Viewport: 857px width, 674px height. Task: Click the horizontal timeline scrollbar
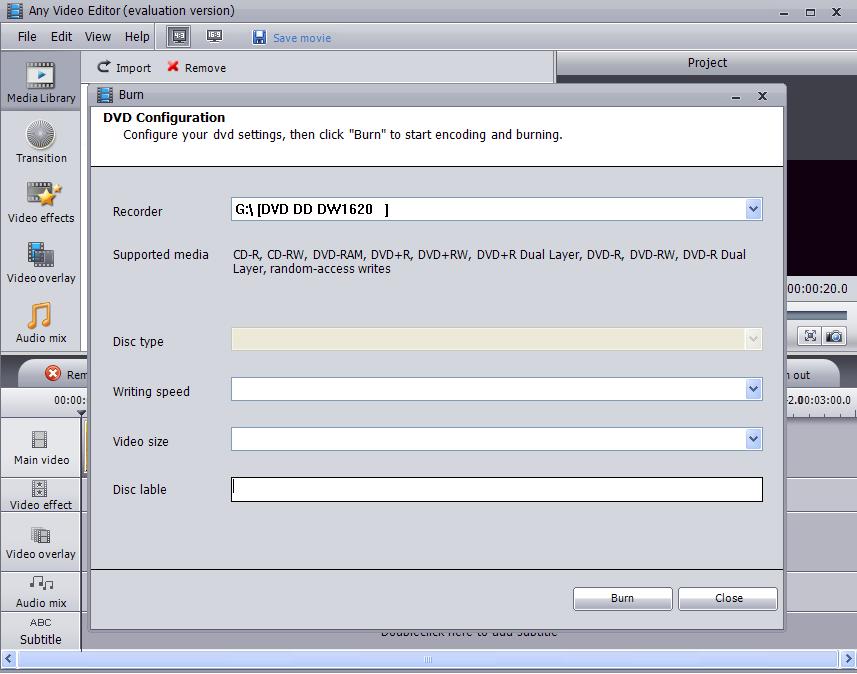pos(428,659)
